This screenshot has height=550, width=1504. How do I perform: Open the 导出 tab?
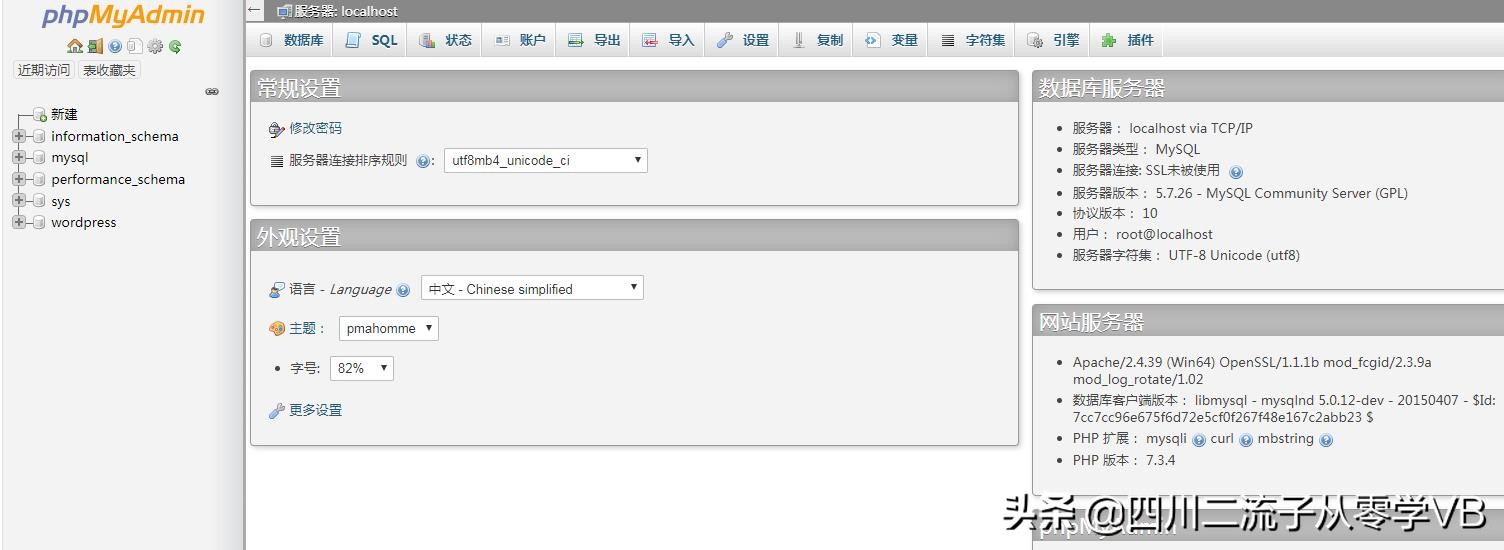tap(594, 40)
